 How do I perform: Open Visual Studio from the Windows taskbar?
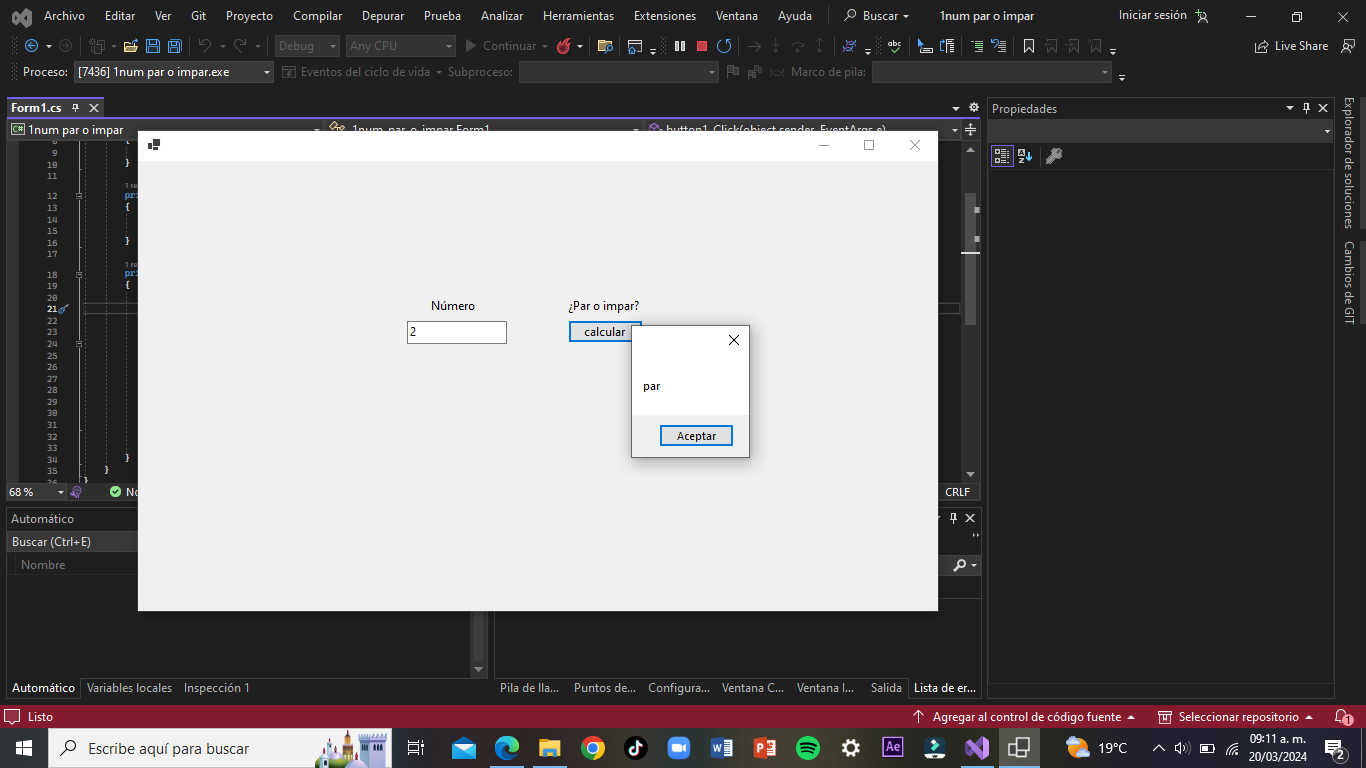[976, 748]
